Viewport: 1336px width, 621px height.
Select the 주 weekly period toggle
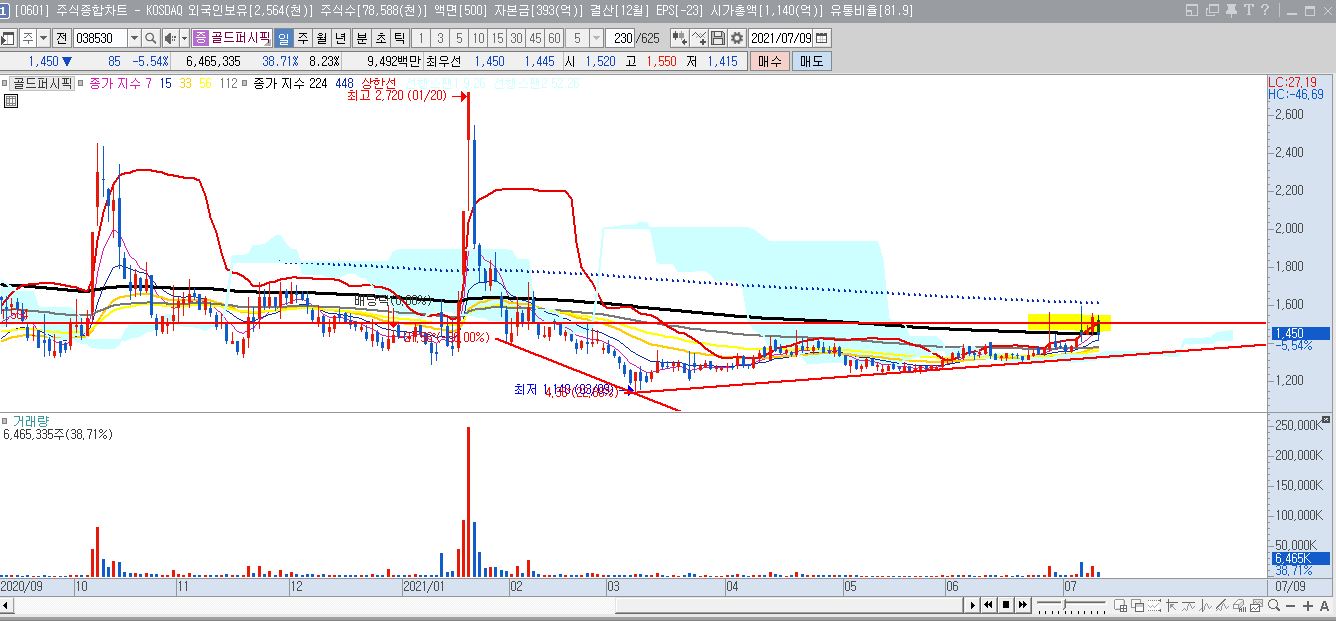pyautogui.click(x=302, y=38)
